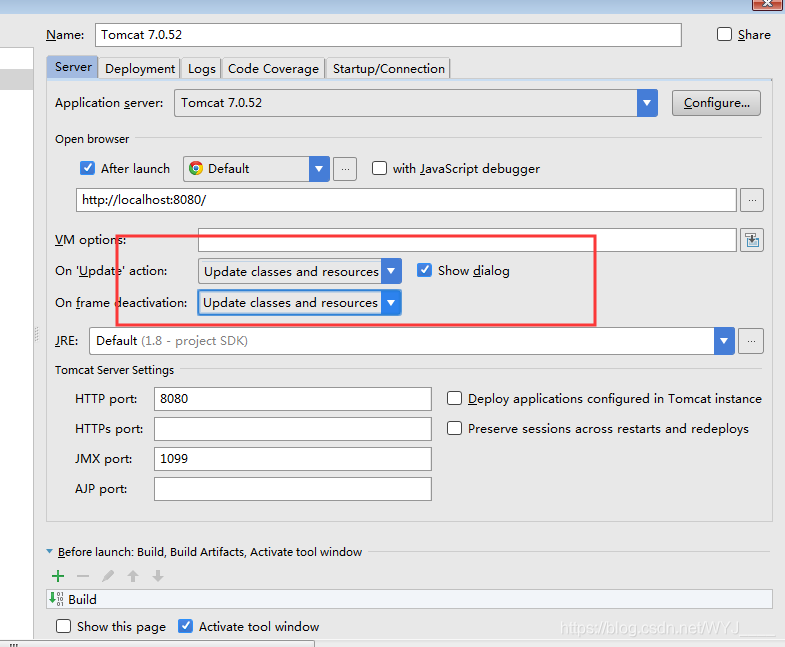Add a new Before launch task
This screenshot has height=647, width=785.
(x=58, y=576)
